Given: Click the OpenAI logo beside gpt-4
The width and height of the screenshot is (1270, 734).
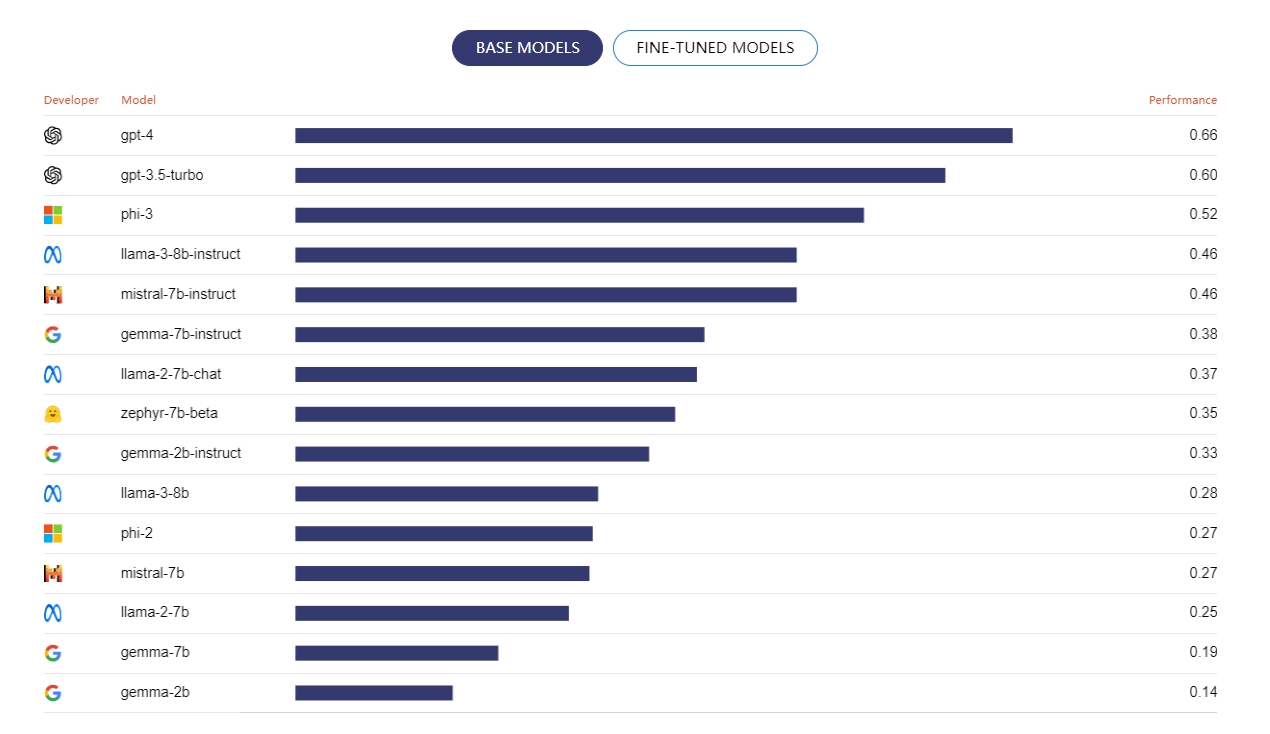Looking at the screenshot, I should [x=53, y=136].
